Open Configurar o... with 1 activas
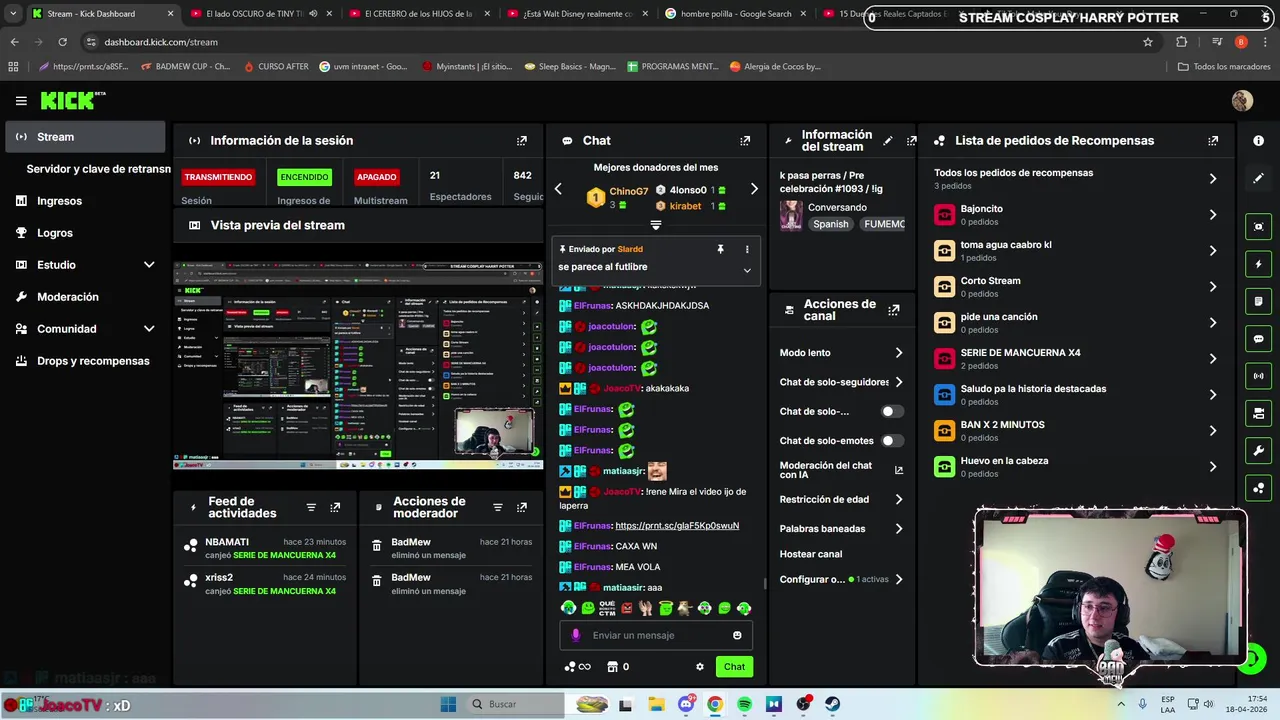Image resolution: width=1280 pixels, height=720 pixels. (841, 579)
